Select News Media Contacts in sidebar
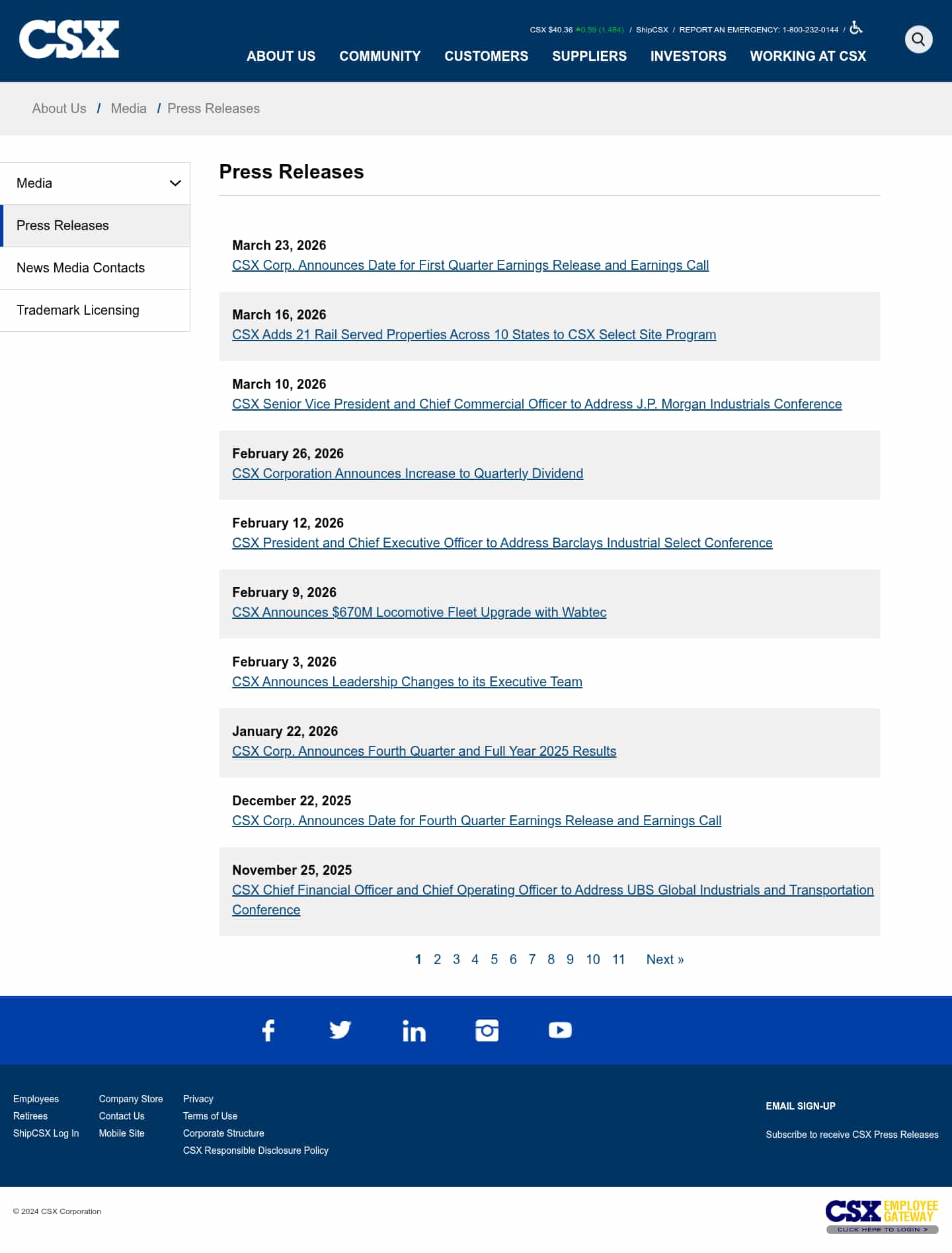This screenshot has width=952, height=1253. point(81,268)
